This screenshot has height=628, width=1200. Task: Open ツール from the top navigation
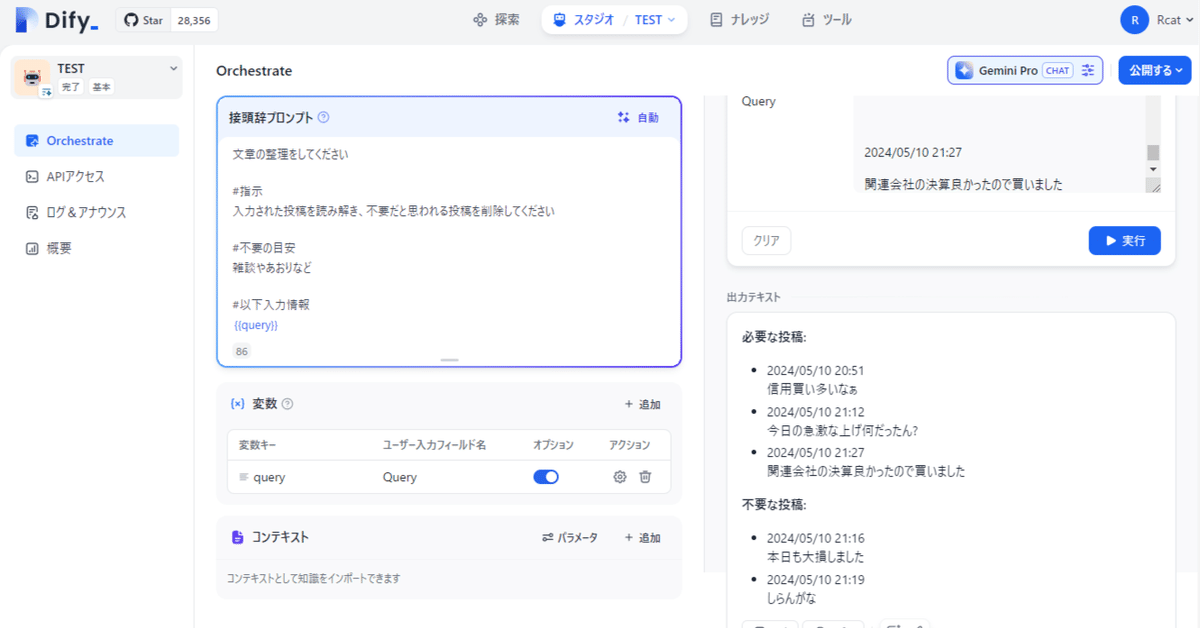tap(826, 19)
